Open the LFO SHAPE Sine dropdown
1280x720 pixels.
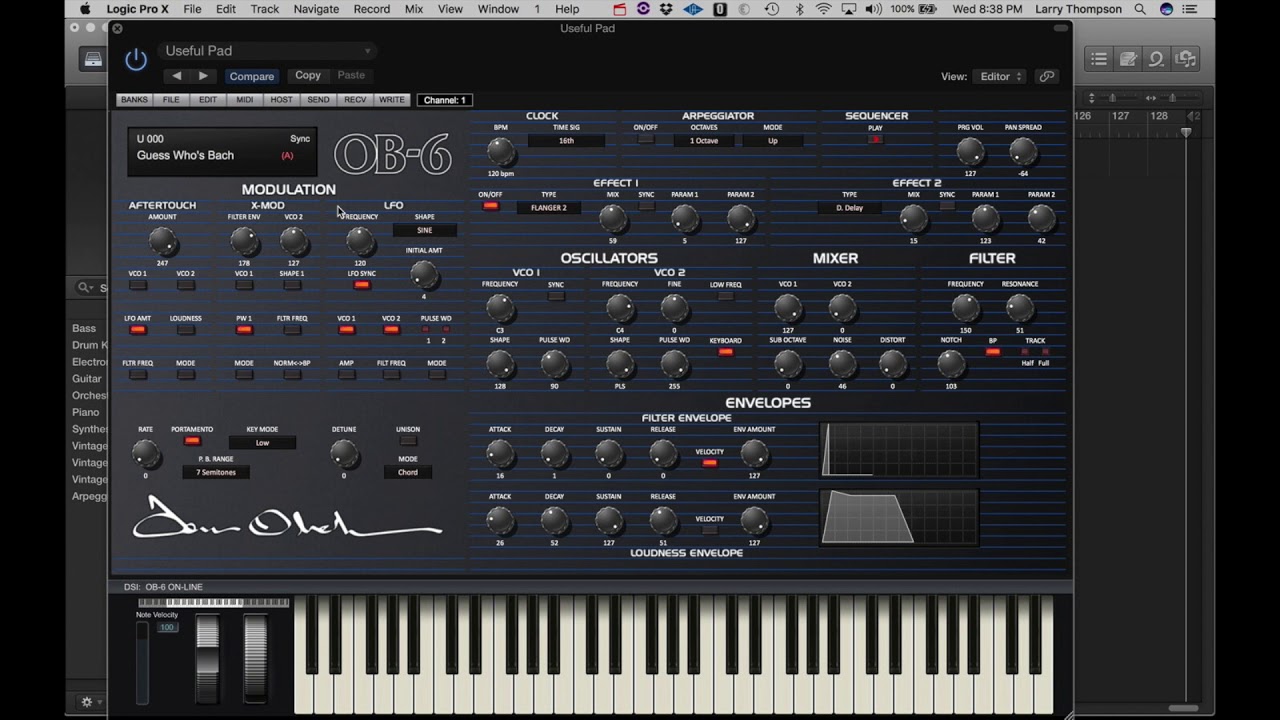425,230
